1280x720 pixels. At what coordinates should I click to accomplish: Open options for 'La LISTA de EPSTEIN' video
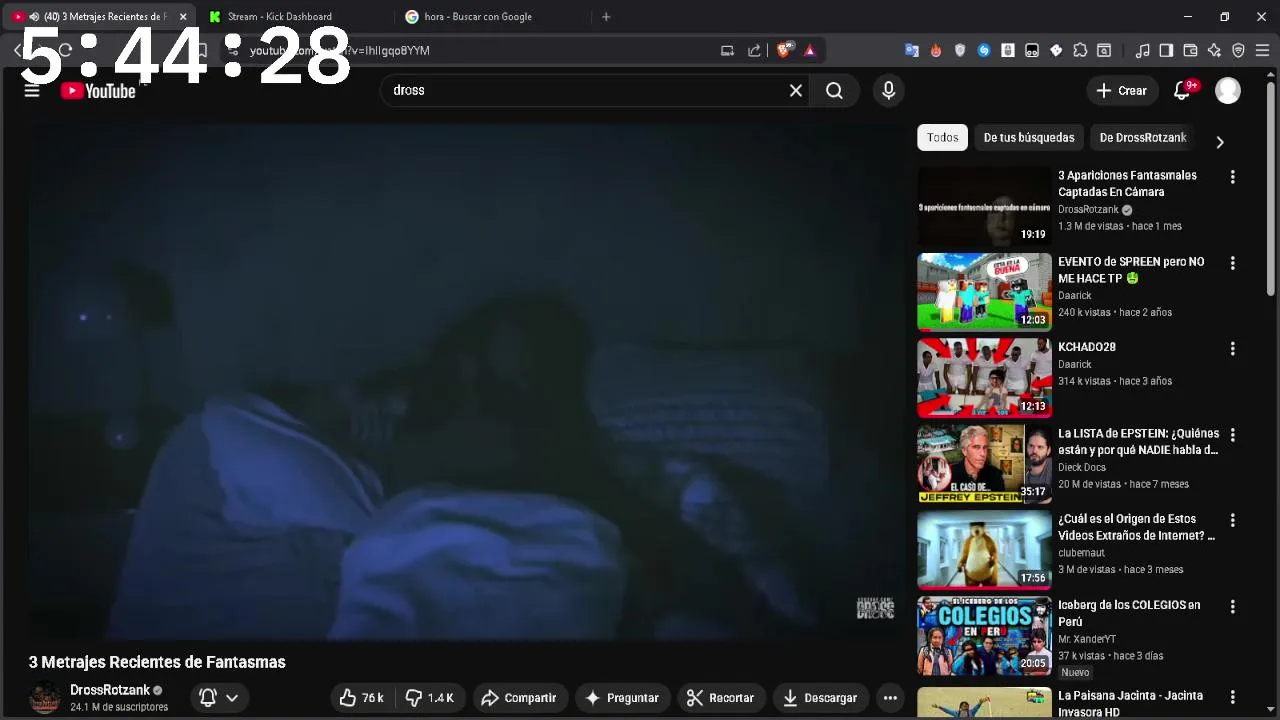(x=1232, y=435)
